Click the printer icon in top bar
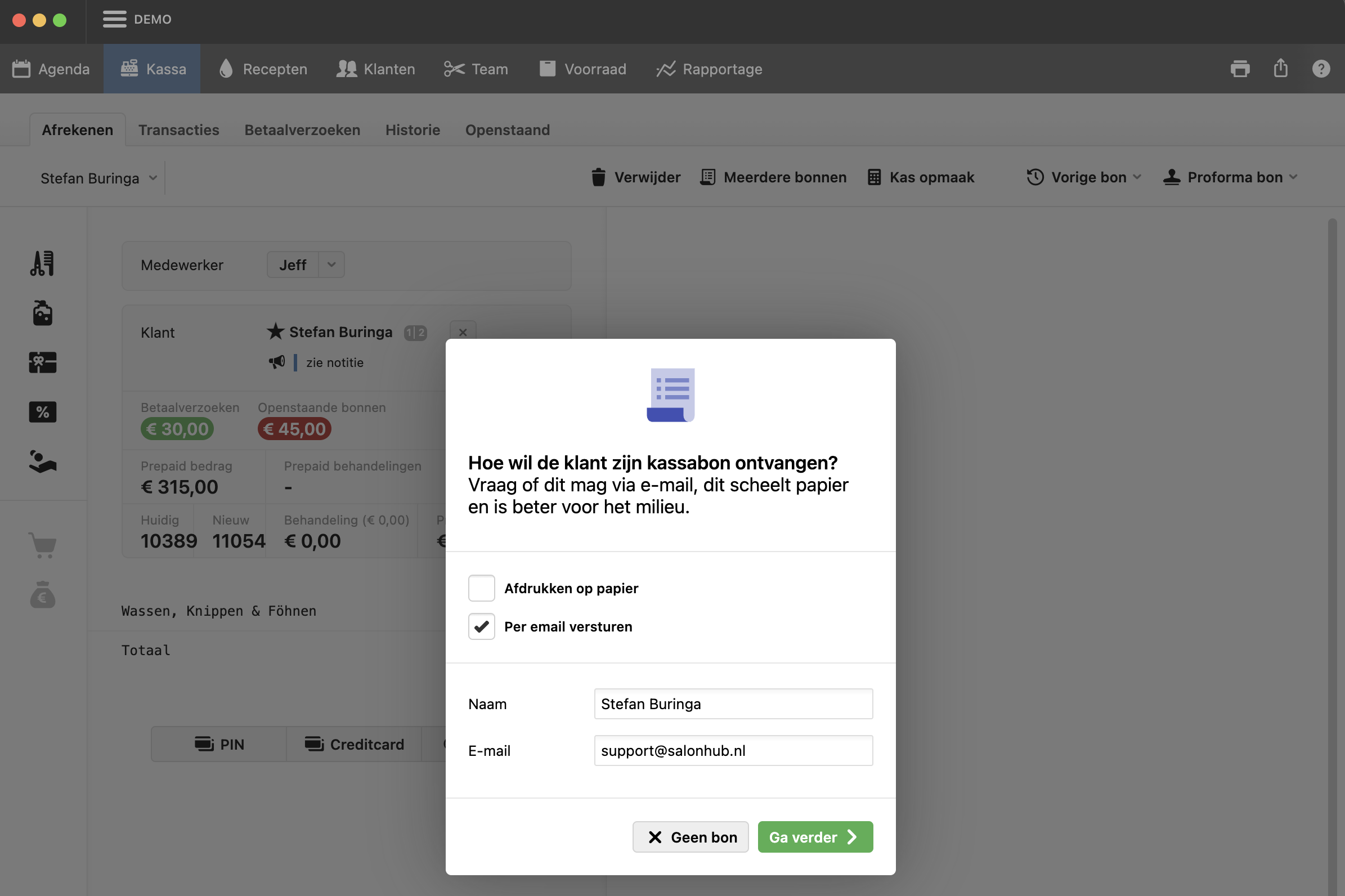Viewport: 1345px width, 896px height. click(x=1239, y=69)
